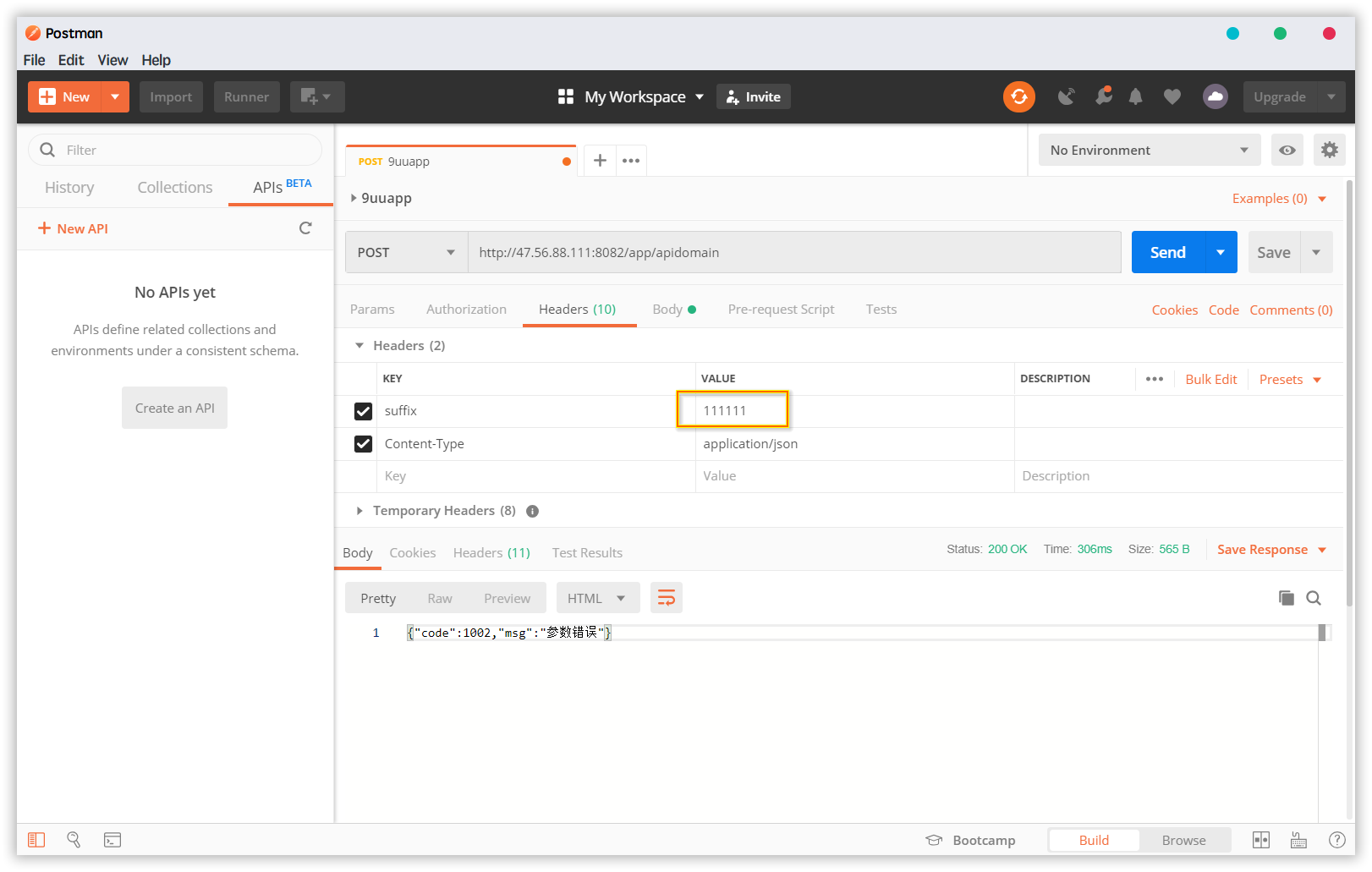1372x872 pixels.
Task: Open the Examples (0) dropdown
Action: [1280, 198]
